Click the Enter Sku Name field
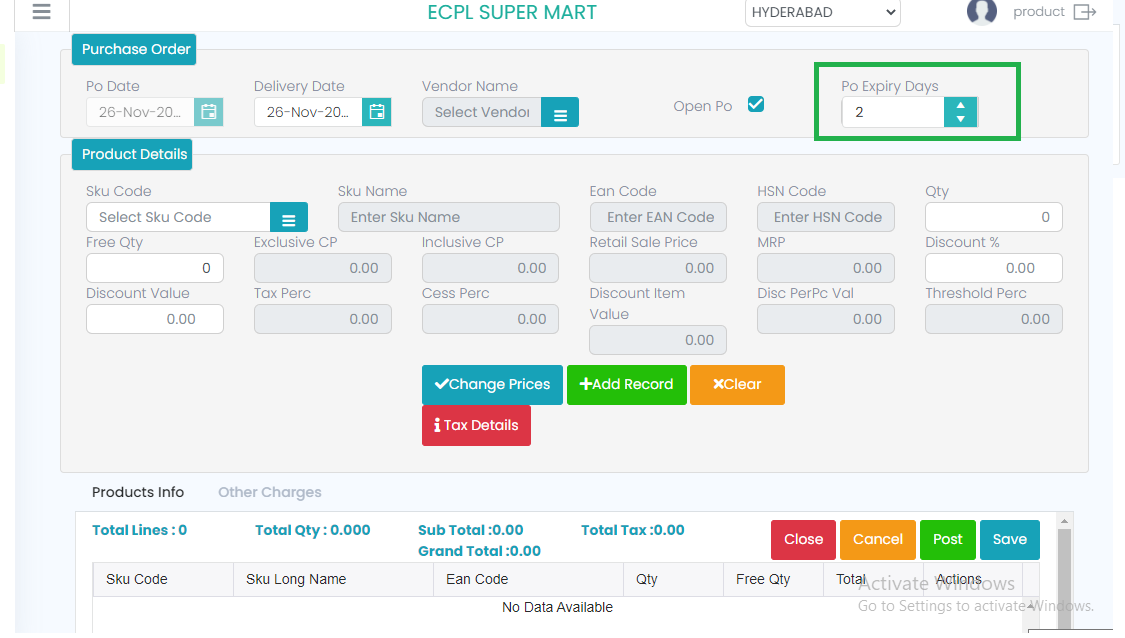This screenshot has height=638, width=1125. coord(448,217)
